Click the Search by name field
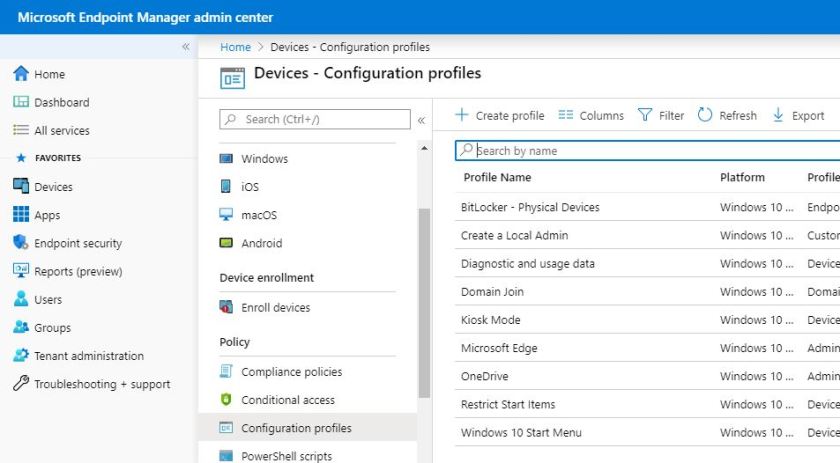The width and height of the screenshot is (840, 463). coord(650,151)
